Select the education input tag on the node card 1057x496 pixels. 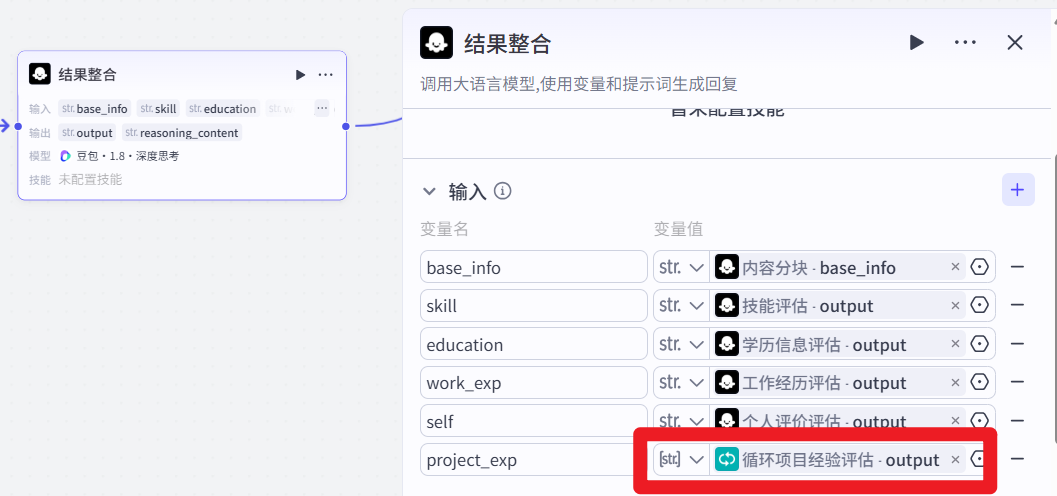pos(222,108)
